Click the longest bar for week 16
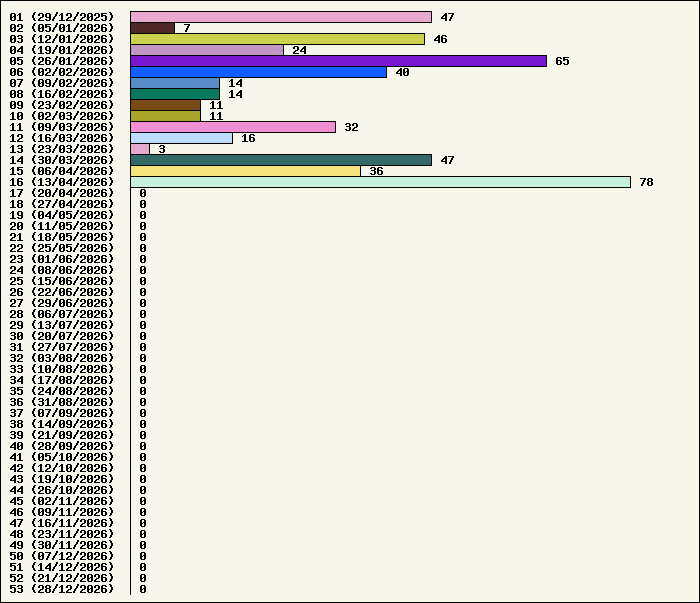This screenshot has width=700, height=603. pos(380,182)
